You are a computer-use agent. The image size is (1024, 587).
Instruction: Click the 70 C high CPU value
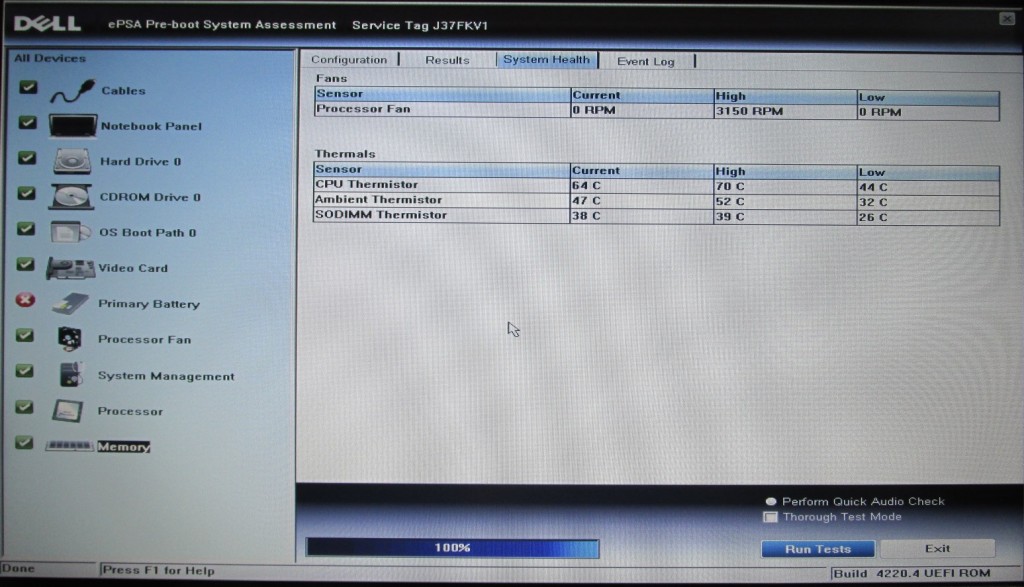point(729,186)
